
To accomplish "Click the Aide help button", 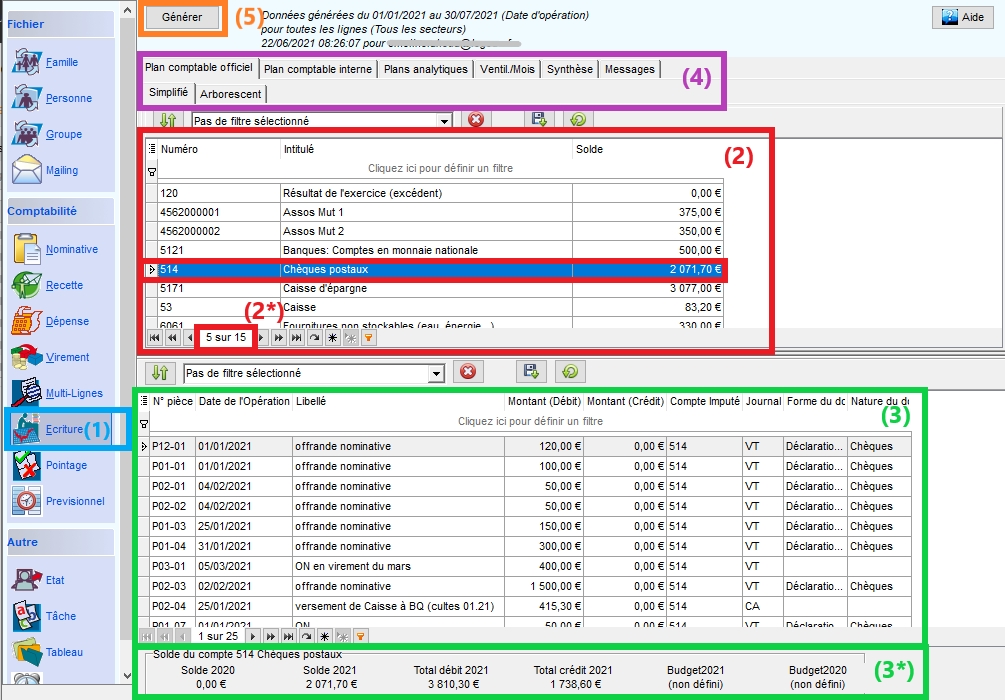I will coord(962,18).
